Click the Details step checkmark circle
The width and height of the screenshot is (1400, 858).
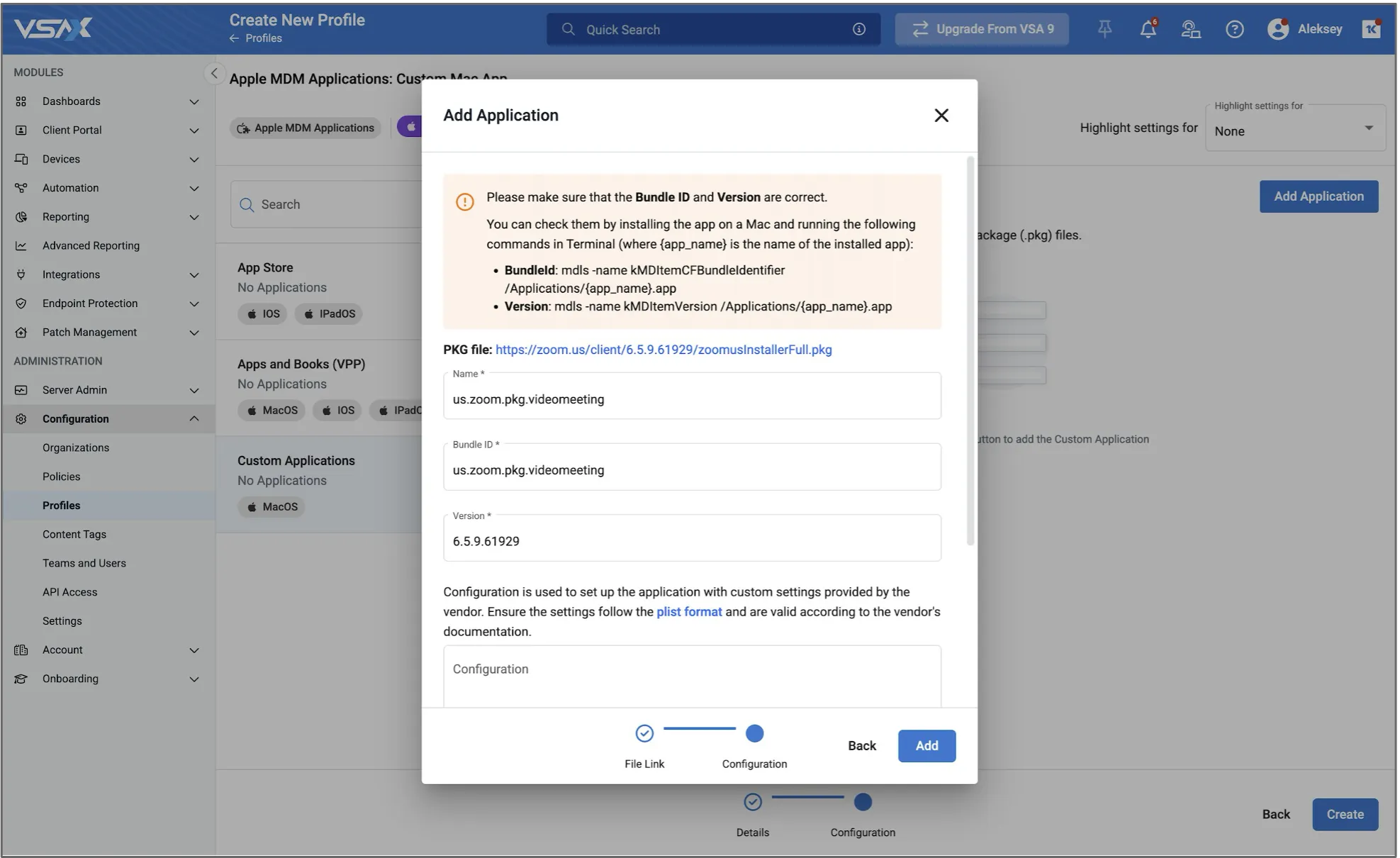coord(752,802)
